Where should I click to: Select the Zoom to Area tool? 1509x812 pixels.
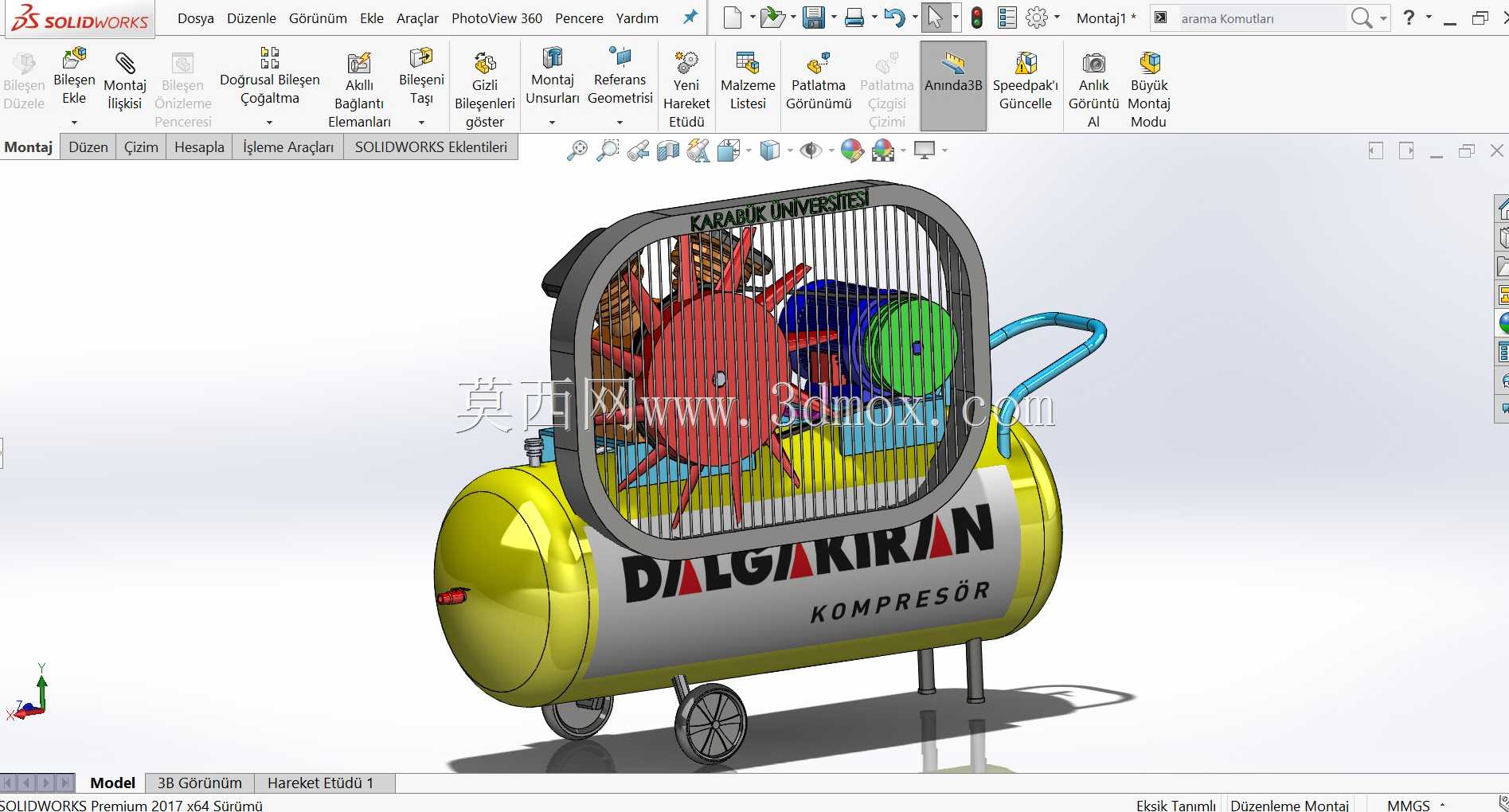(608, 150)
